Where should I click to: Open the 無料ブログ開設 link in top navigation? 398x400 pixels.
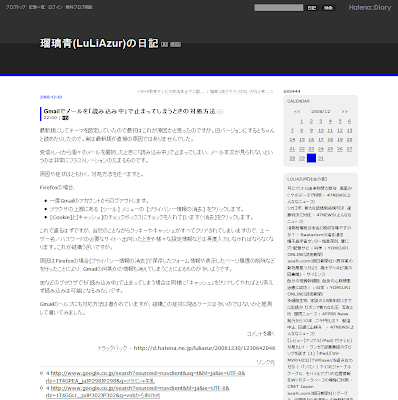(x=79, y=7)
